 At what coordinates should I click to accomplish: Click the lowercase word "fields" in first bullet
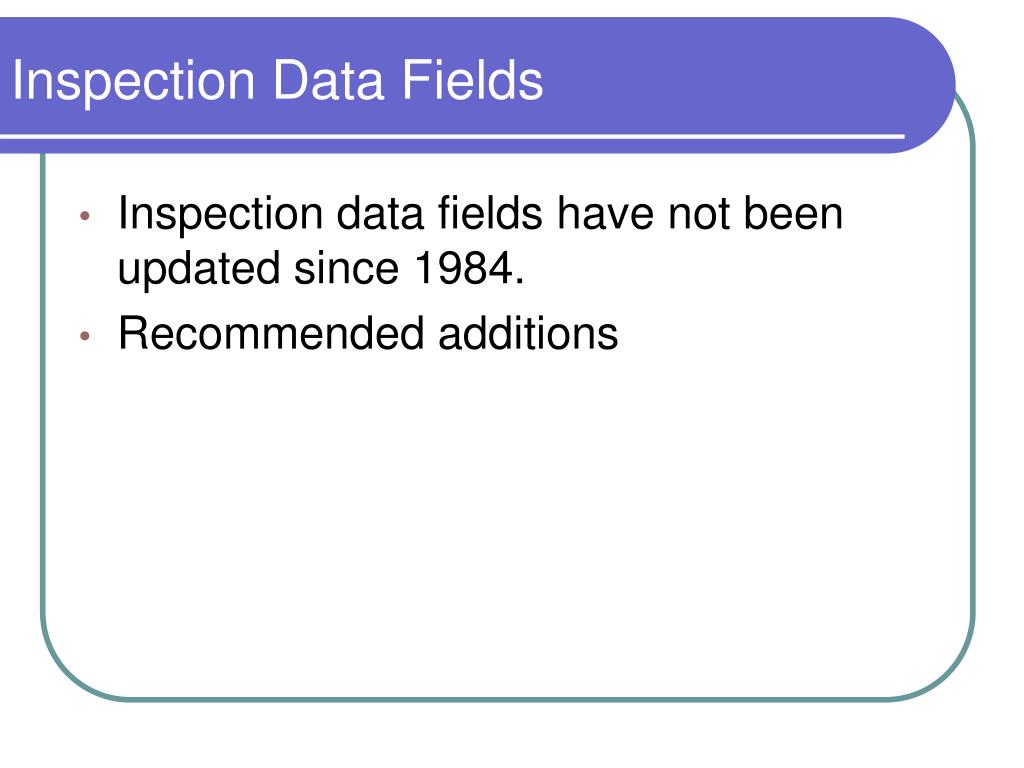(490, 214)
